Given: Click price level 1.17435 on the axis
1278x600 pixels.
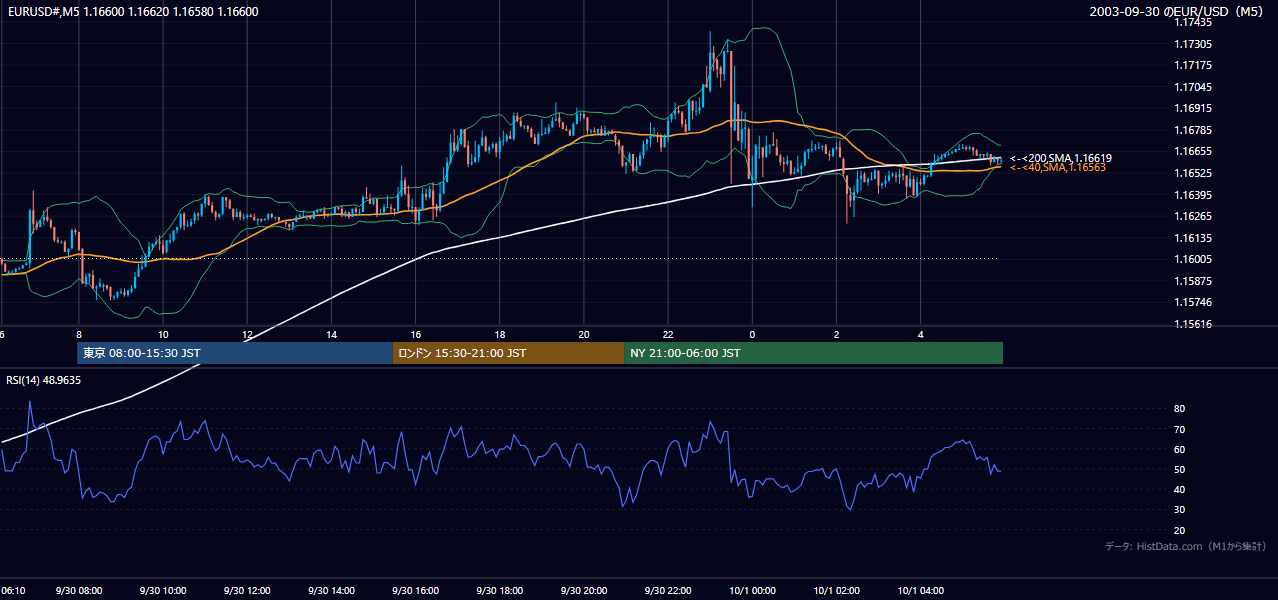Looking at the screenshot, I should pyautogui.click(x=1192, y=22).
